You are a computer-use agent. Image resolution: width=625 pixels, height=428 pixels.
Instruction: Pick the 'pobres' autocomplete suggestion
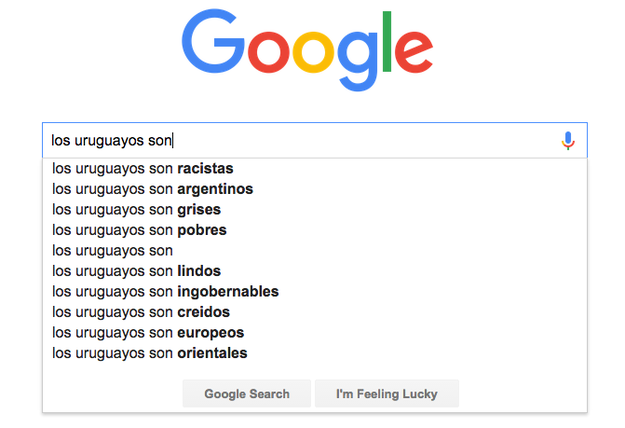pyautogui.click(x=315, y=230)
